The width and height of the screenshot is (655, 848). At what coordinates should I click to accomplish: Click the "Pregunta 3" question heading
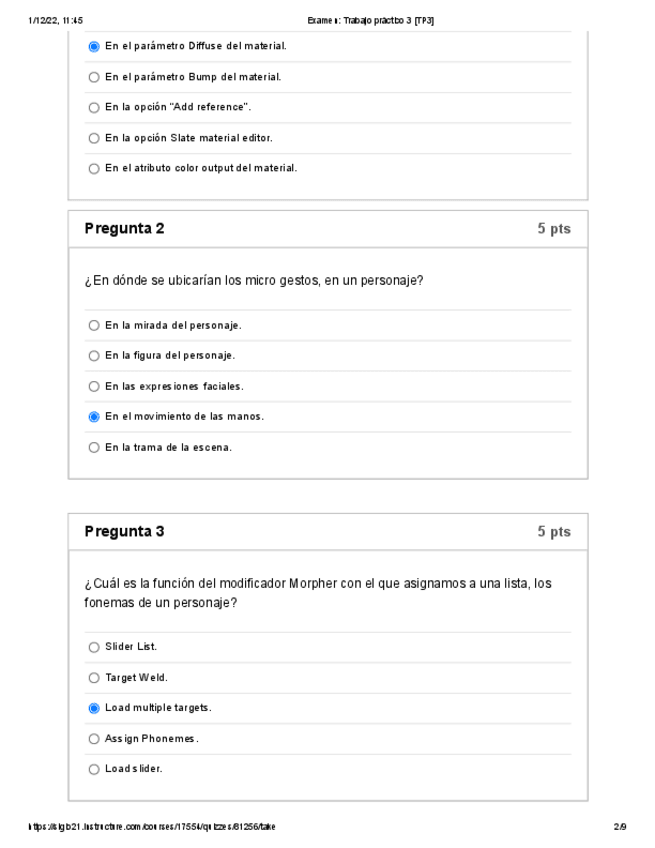point(125,531)
